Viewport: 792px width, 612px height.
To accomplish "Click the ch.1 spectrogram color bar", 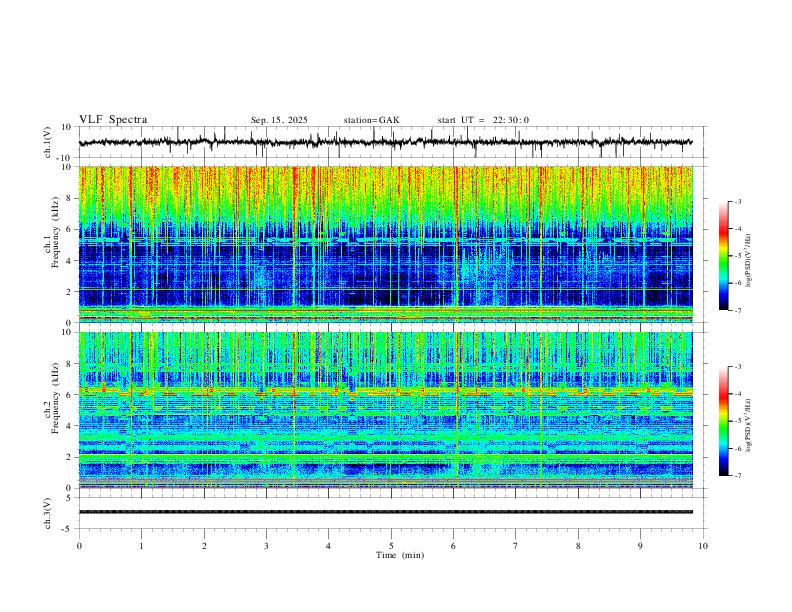I will point(724,256).
